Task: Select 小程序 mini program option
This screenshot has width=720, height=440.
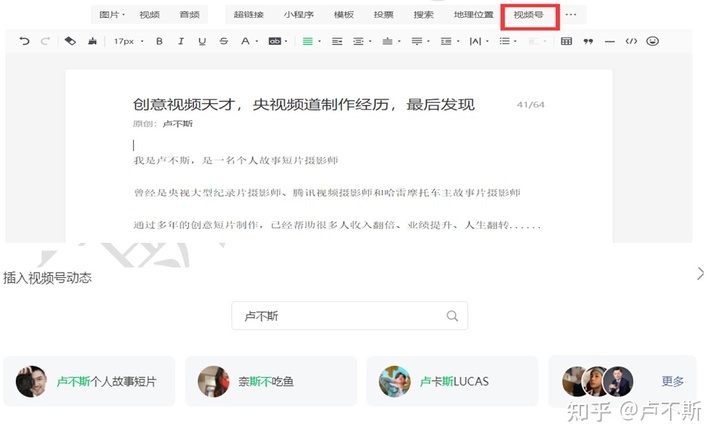Action: (x=298, y=15)
